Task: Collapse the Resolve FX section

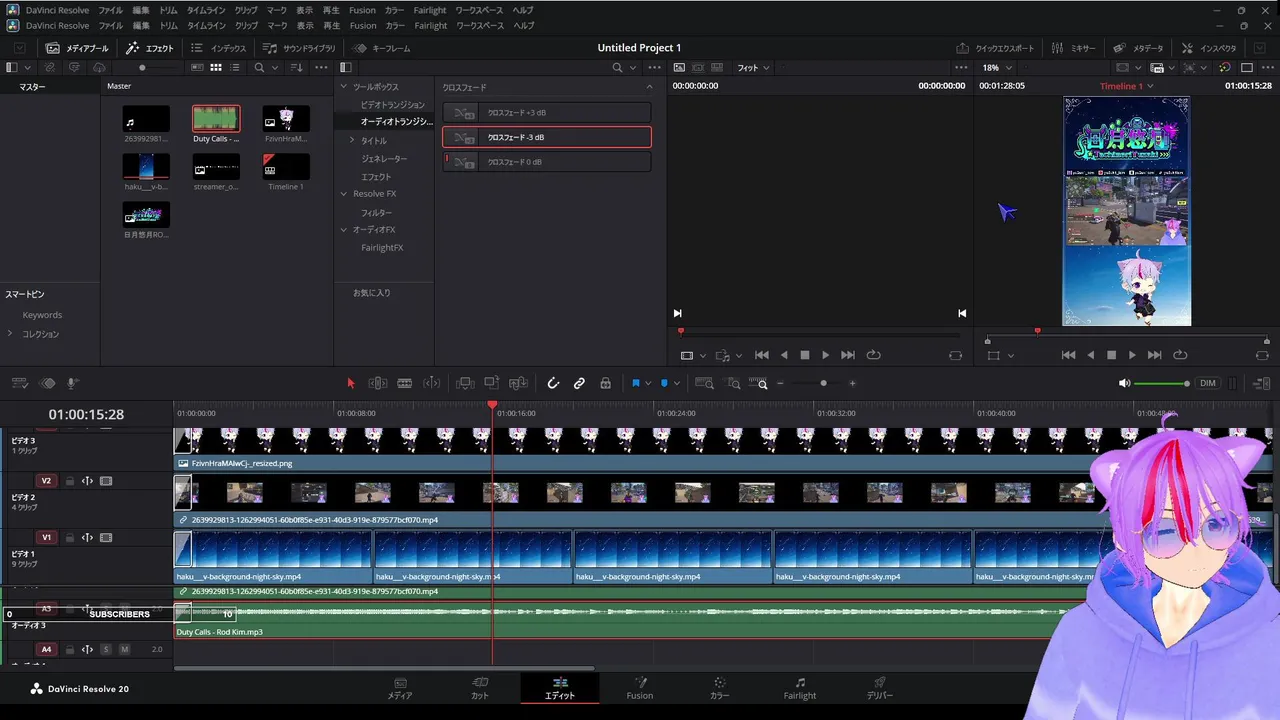Action: click(344, 194)
